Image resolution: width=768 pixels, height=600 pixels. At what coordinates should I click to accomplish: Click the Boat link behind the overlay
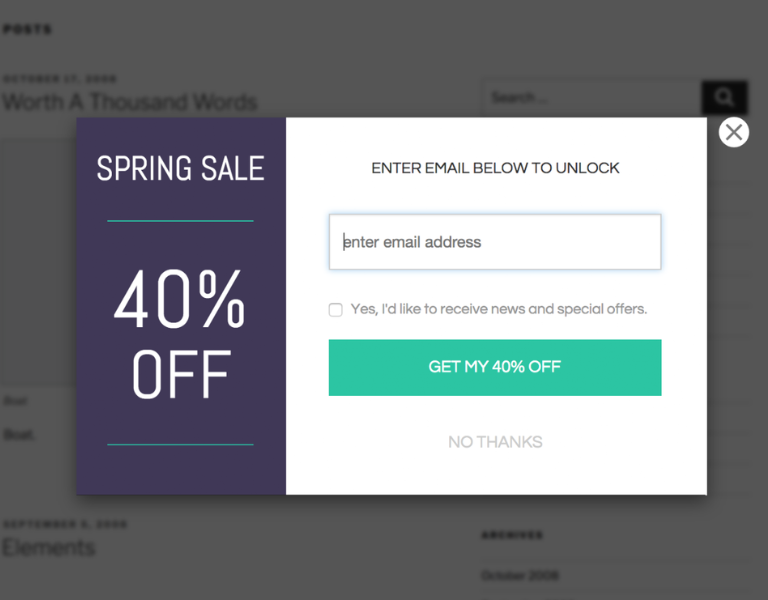[x=19, y=434]
